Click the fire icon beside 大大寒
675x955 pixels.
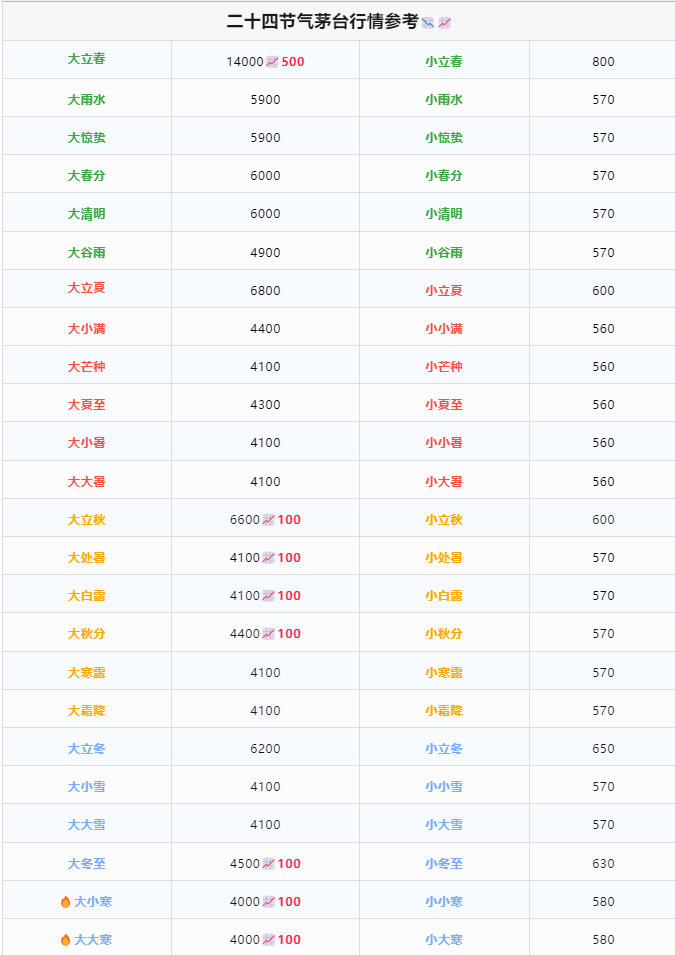tap(66, 940)
